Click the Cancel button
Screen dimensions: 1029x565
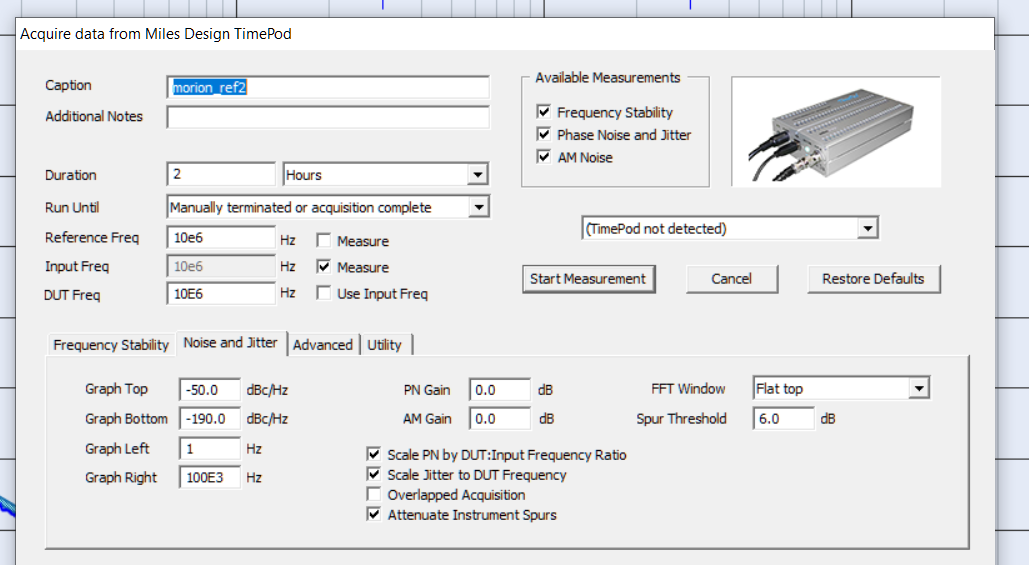(x=732, y=279)
